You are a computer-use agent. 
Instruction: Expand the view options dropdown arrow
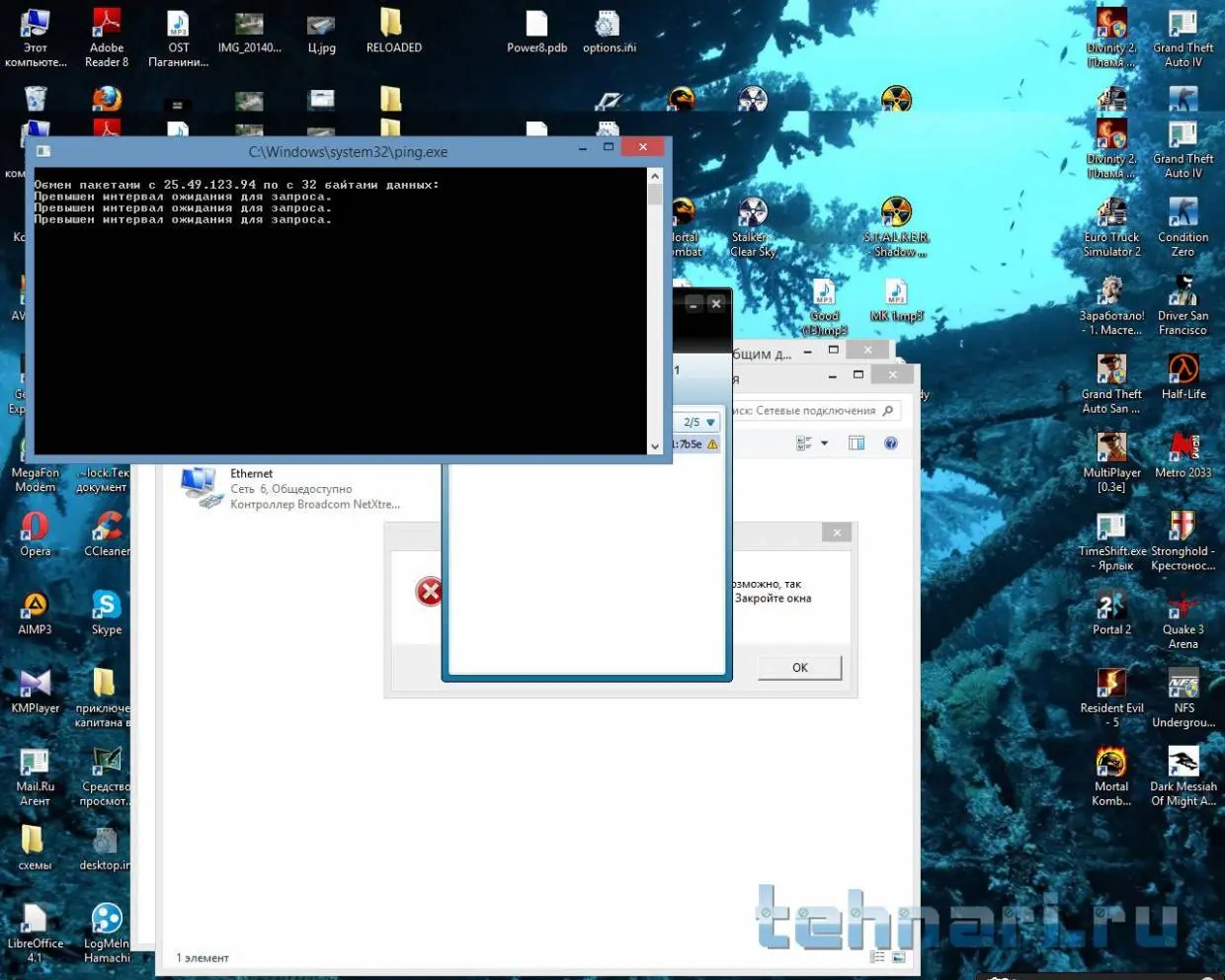tap(824, 444)
